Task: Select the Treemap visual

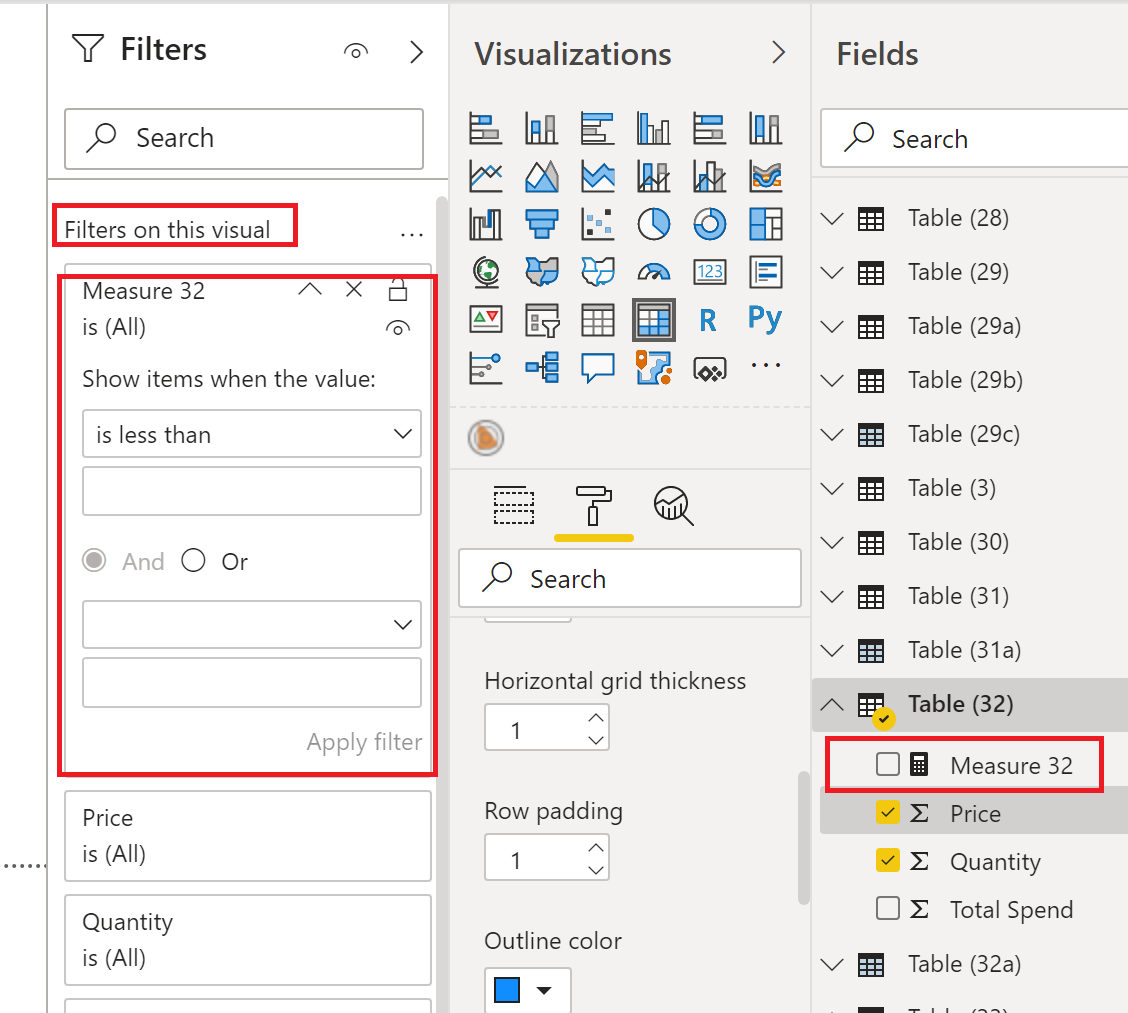Action: click(765, 224)
